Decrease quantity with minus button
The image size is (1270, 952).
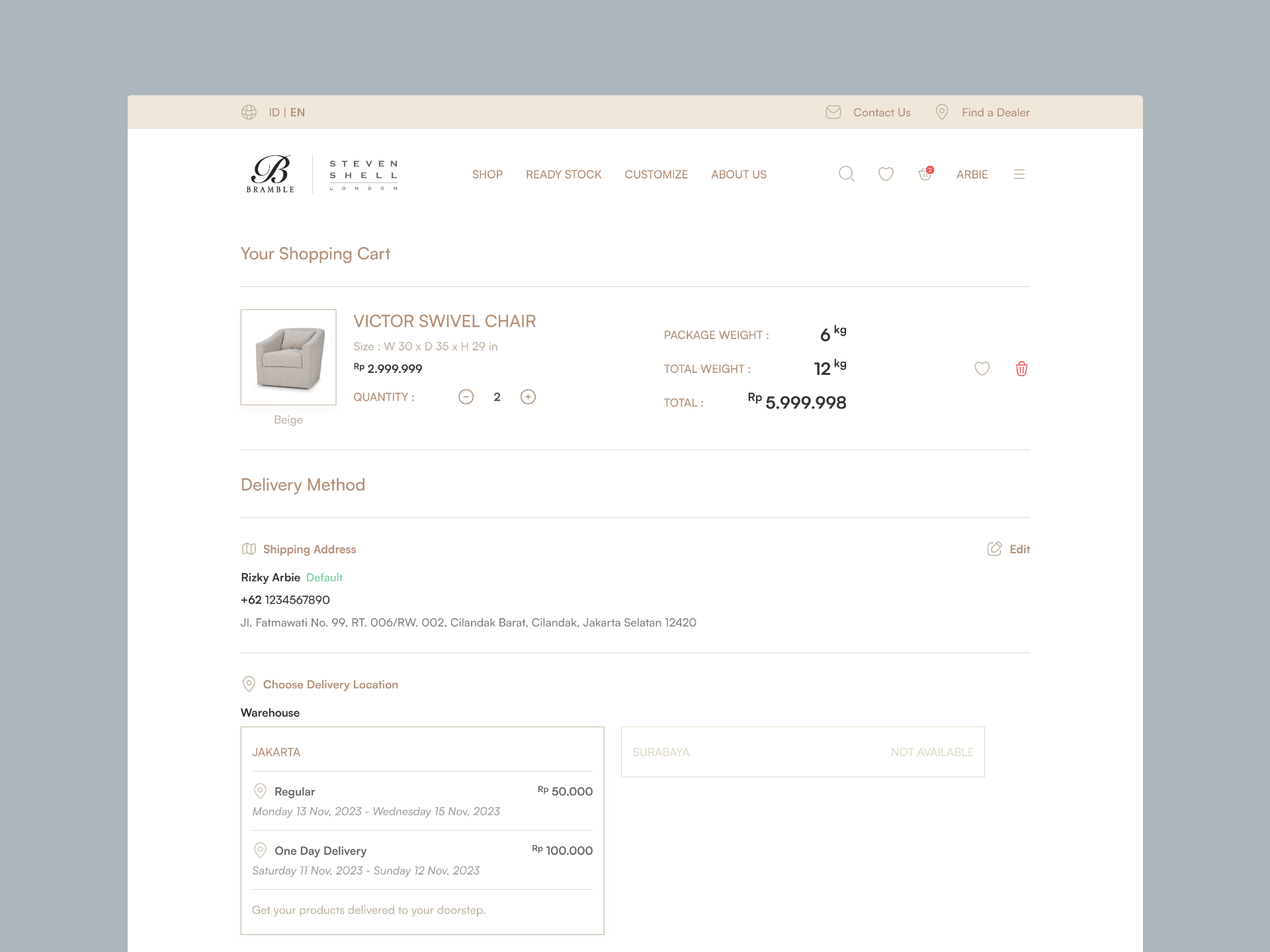(x=466, y=397)
